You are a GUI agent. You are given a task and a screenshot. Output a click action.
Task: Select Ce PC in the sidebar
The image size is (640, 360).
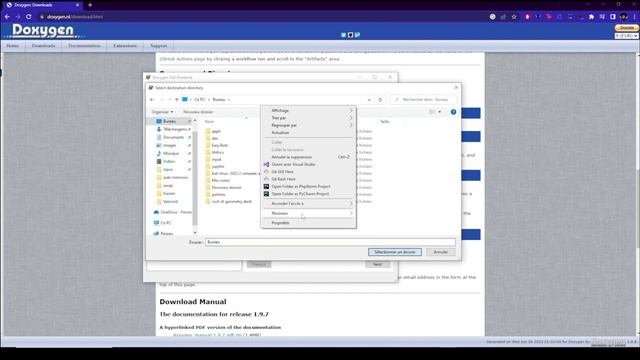click(162, 223)
